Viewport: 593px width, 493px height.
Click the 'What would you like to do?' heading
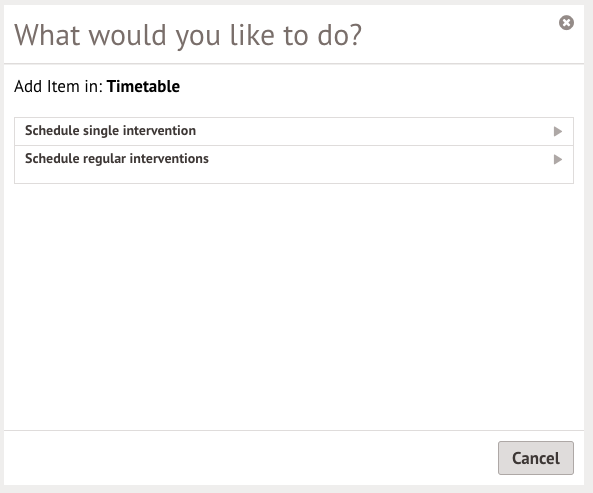[x=188, y=35]
